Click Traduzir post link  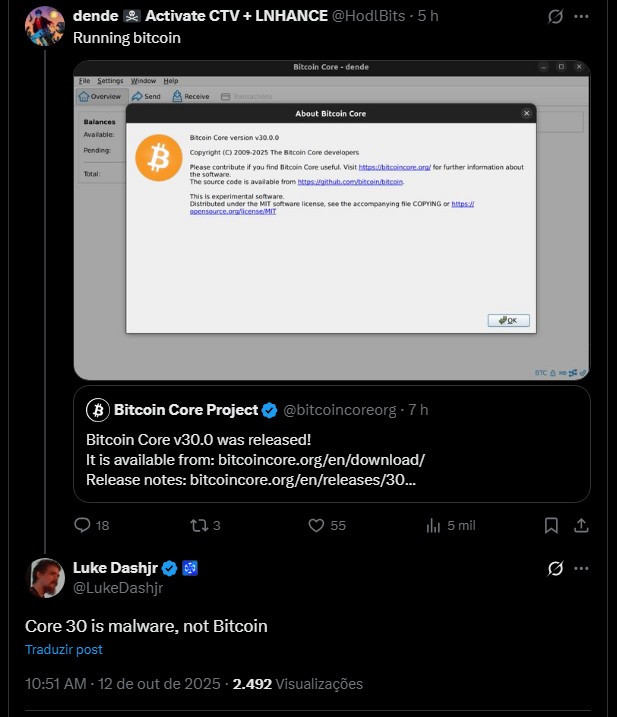[64, 649]
